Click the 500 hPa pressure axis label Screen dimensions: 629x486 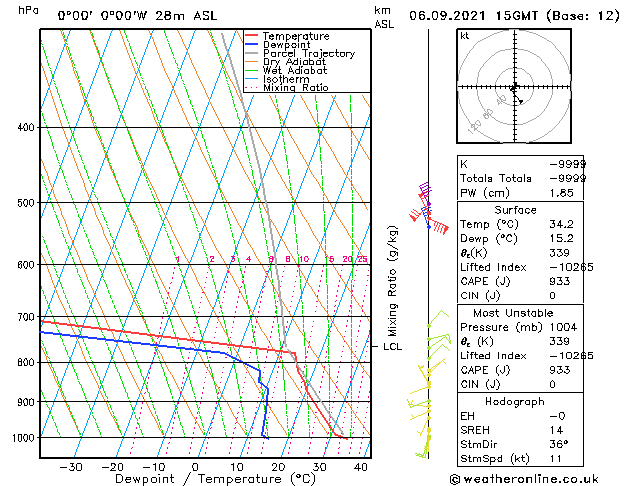pyautogui.click(x=26, y=202)
